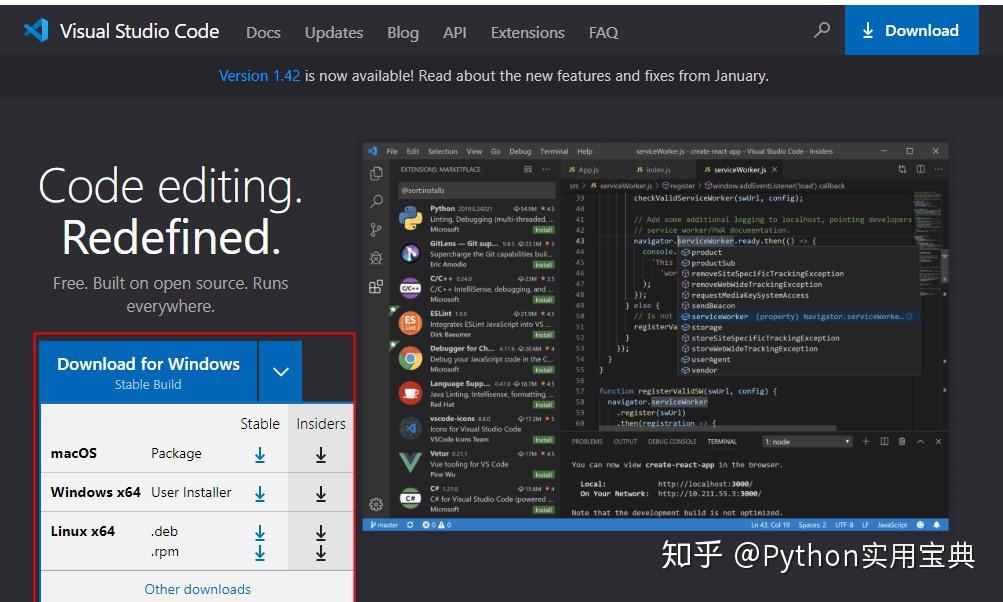Click the @sort:installs extensions search field
Image resolution: width=1003 pixels, height=602 pixels.
click(x=477, y=191)
